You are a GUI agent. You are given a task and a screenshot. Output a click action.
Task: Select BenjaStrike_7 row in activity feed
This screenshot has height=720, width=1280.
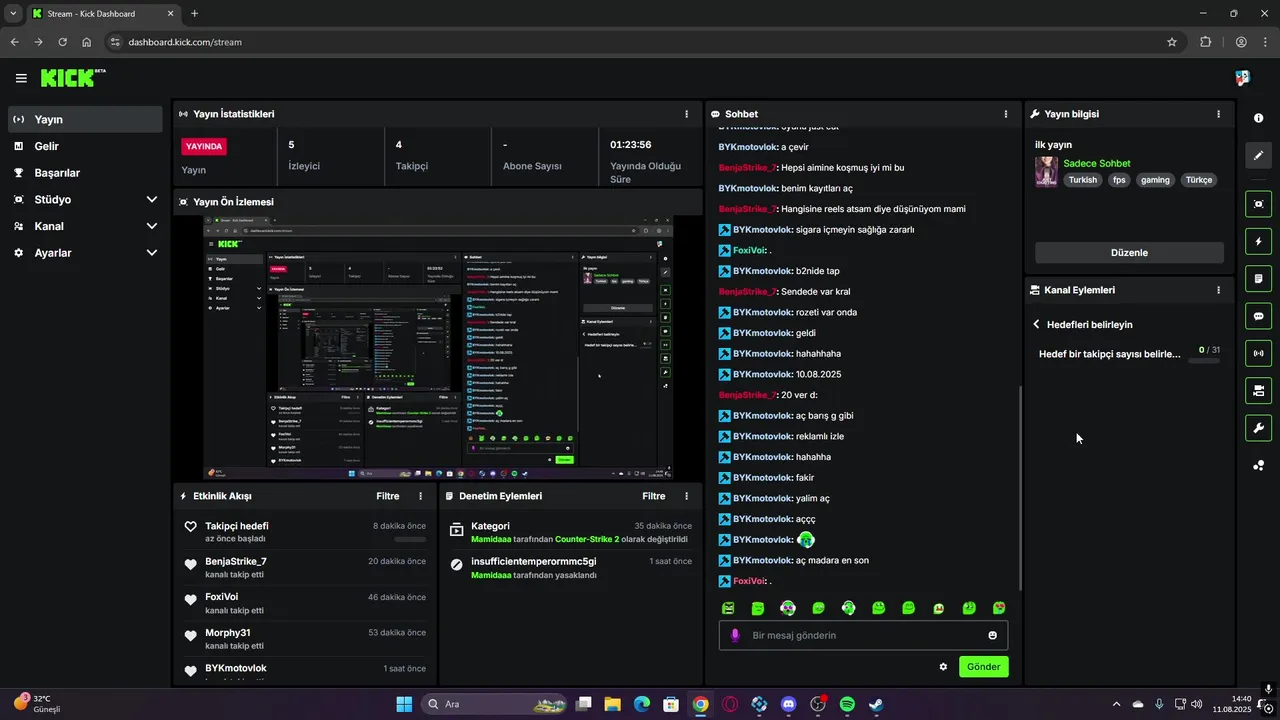point(305,567)
